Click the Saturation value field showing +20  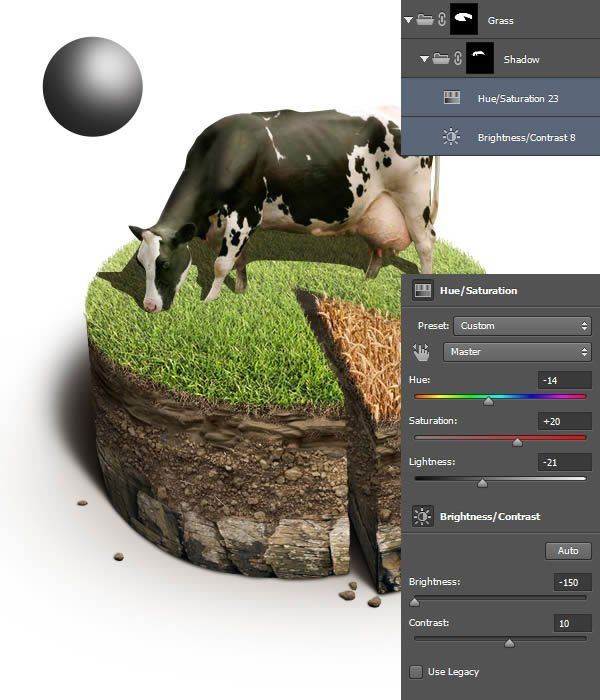[565, 421]
